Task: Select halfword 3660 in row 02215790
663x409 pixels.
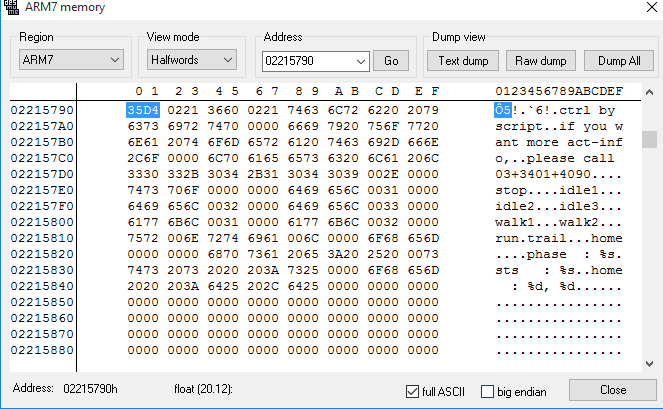Action: pos(223,110)
